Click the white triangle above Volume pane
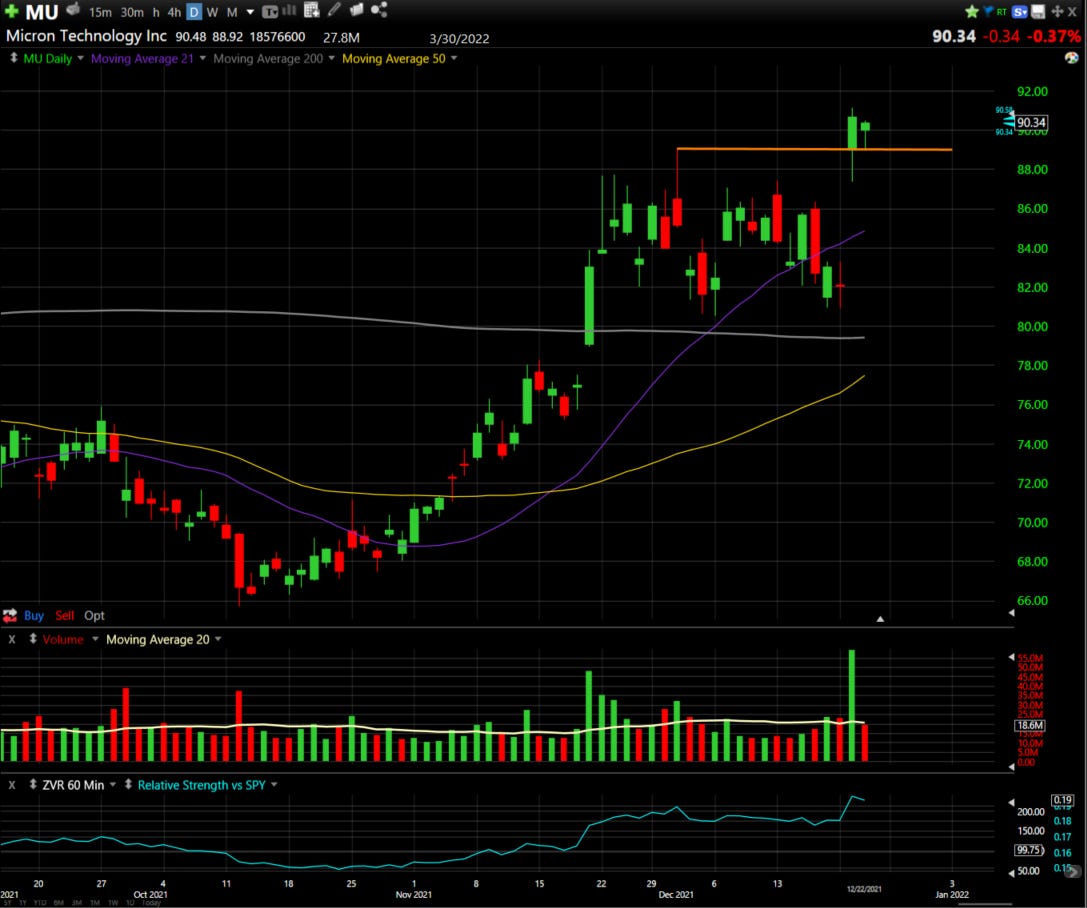1087x908 pixels. (x=880, y=619)
